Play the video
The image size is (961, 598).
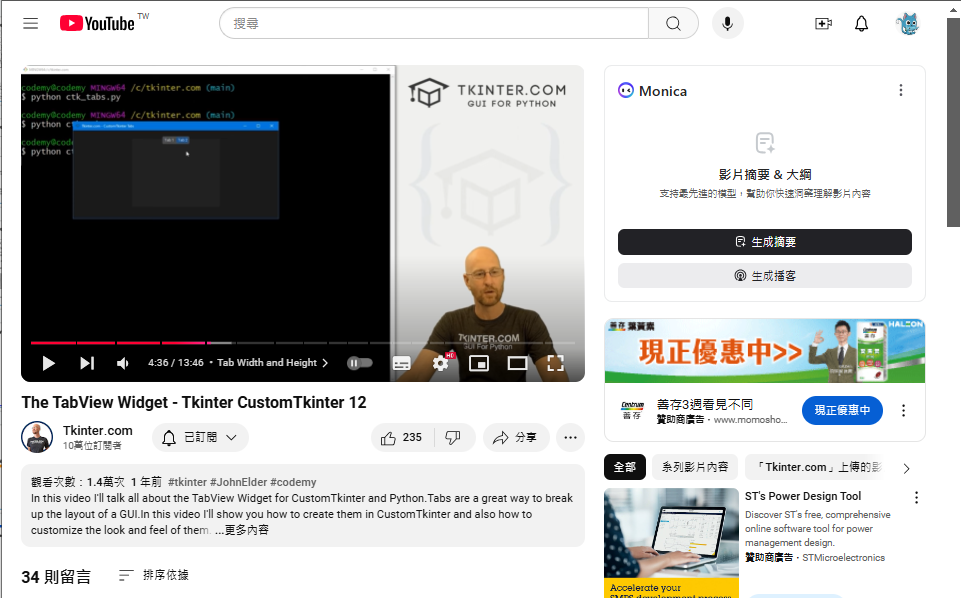48,363
